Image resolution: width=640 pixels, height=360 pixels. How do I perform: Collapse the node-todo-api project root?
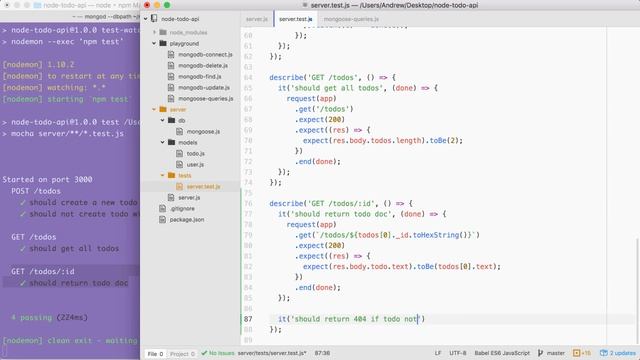pos(146,19)
